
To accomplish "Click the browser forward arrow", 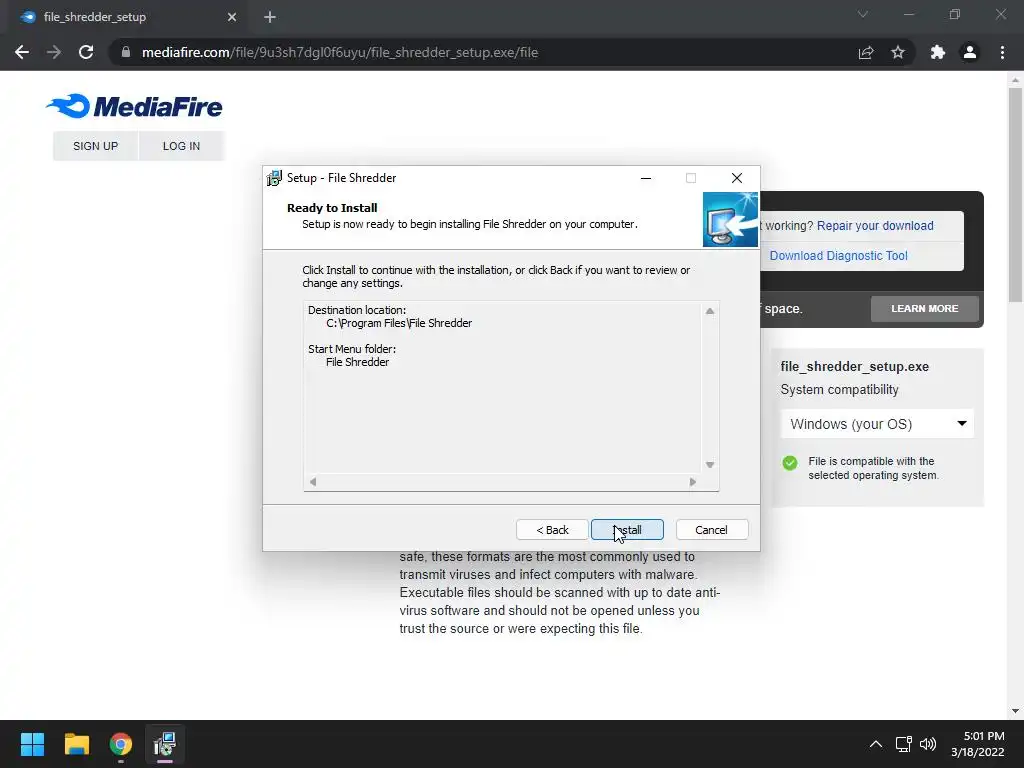I will [54, 52].
